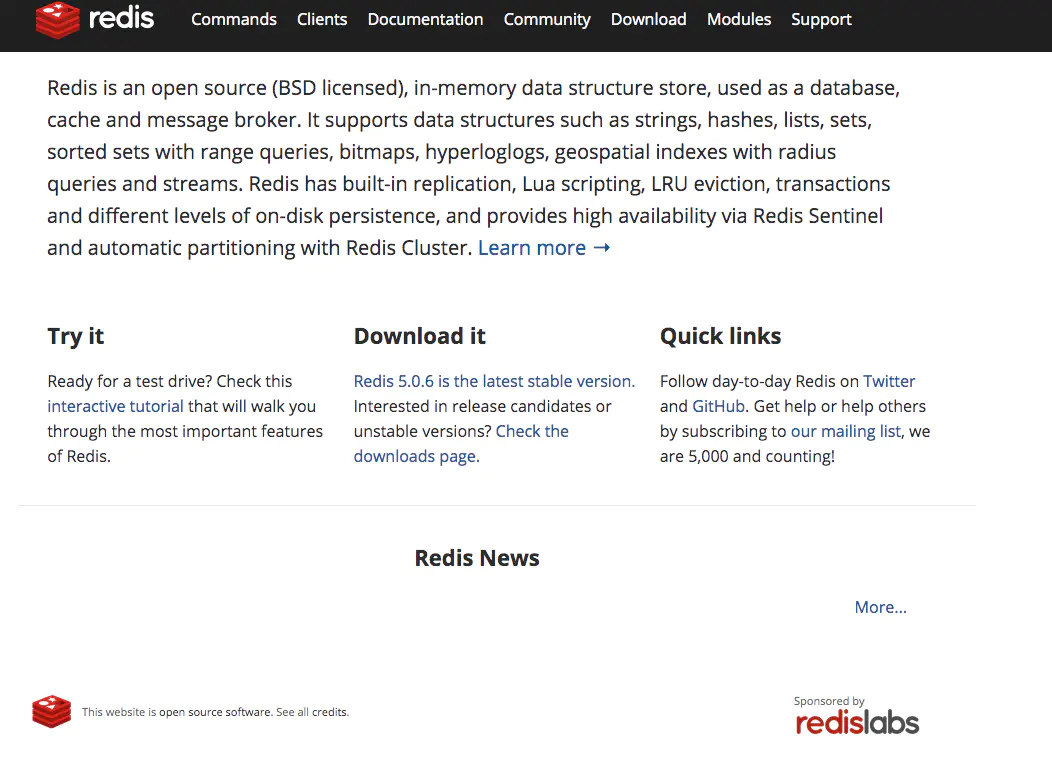Image resolution: width=1052 pixels, height=768 pixels.
Task: Visit the Twitter link under Quick links
Action: coord(889,382)
